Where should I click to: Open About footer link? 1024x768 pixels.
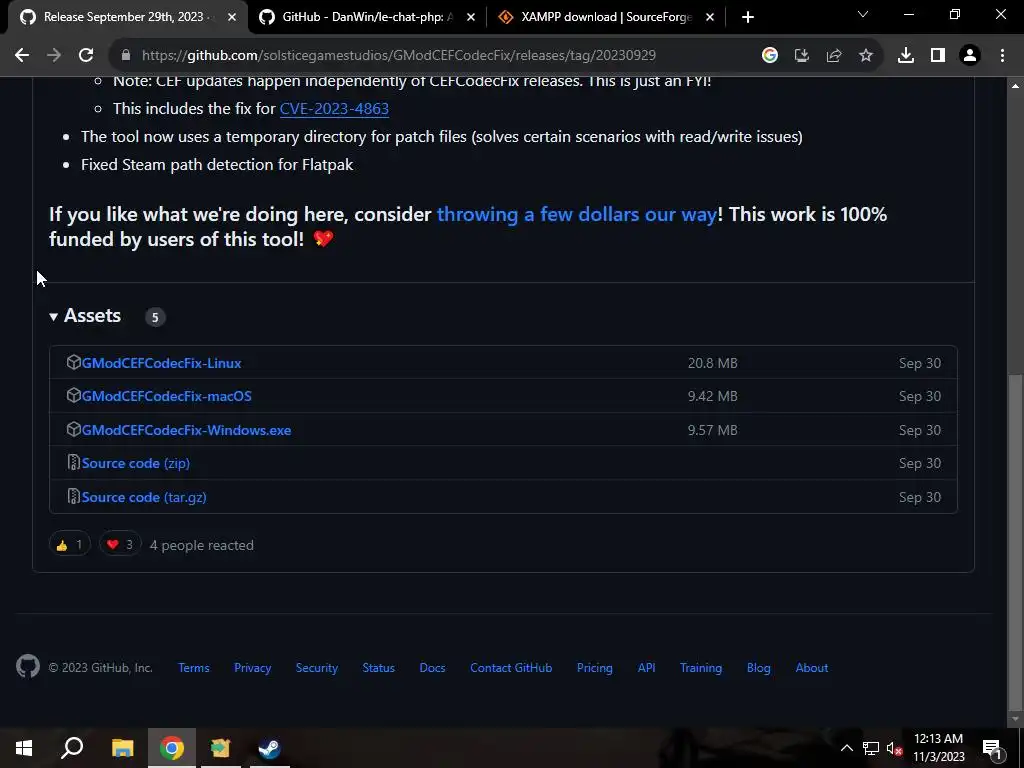tap(812, 668)
